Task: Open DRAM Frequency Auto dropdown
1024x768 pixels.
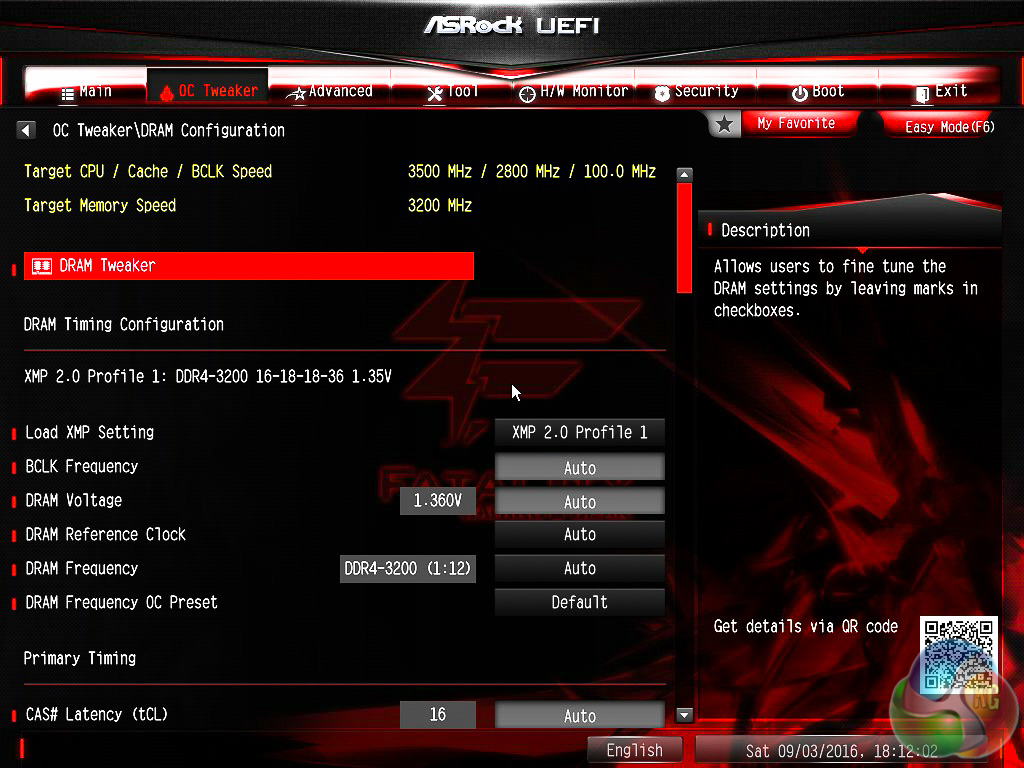Action: (579, 568)
